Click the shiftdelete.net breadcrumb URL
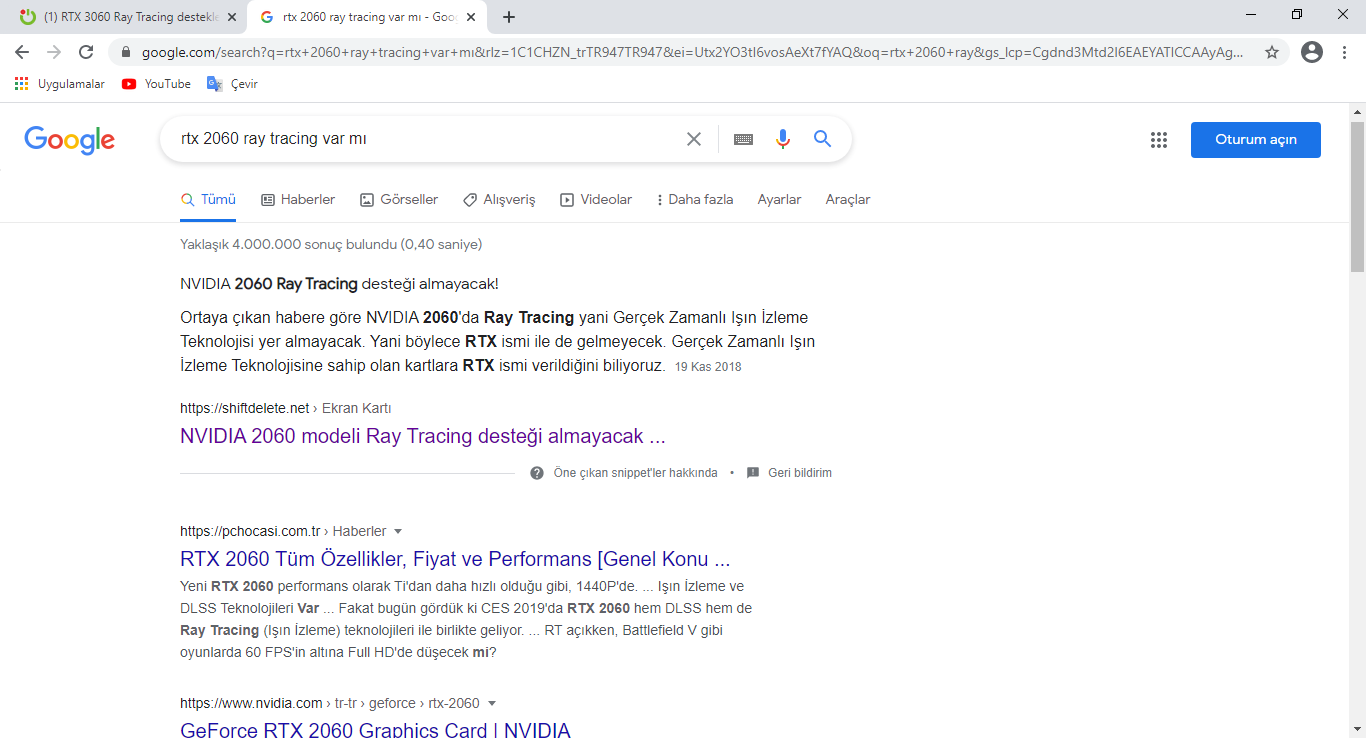The height and width of the screenshot is (738, 1366). [286, 408]
